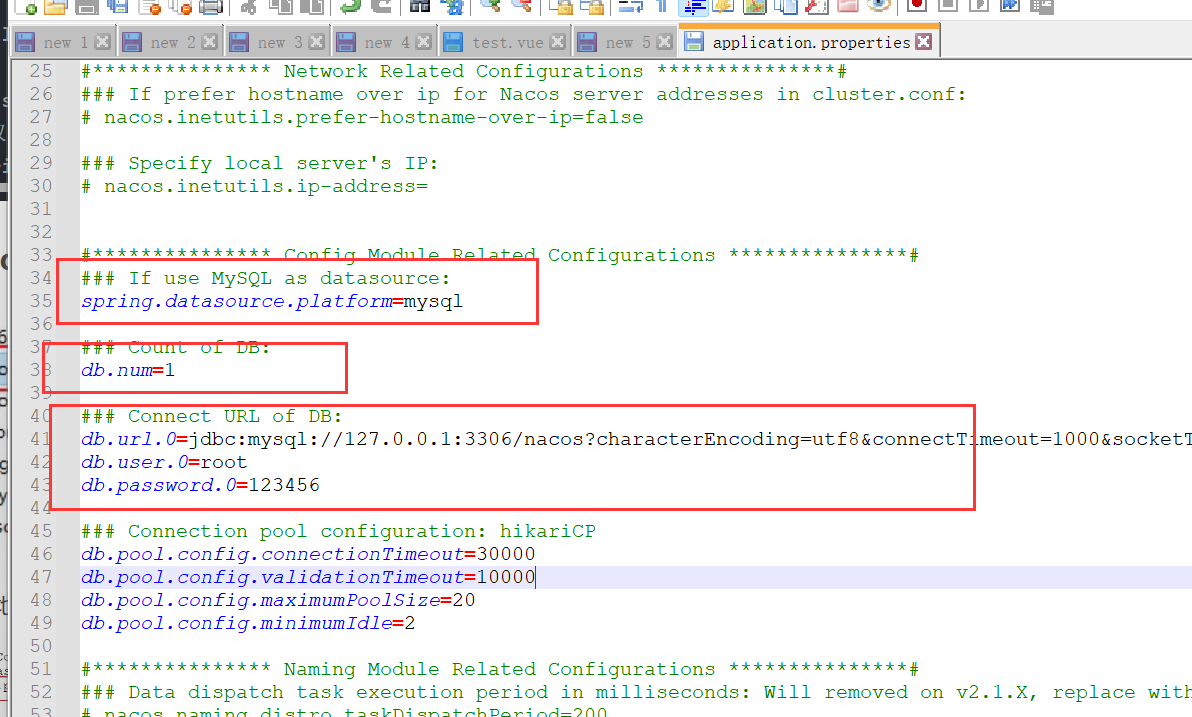Image resolution: width=1192 pixels, height=717 pixels.
Task: Switch to the new 5 tab
Action: (x=625, y=43)
